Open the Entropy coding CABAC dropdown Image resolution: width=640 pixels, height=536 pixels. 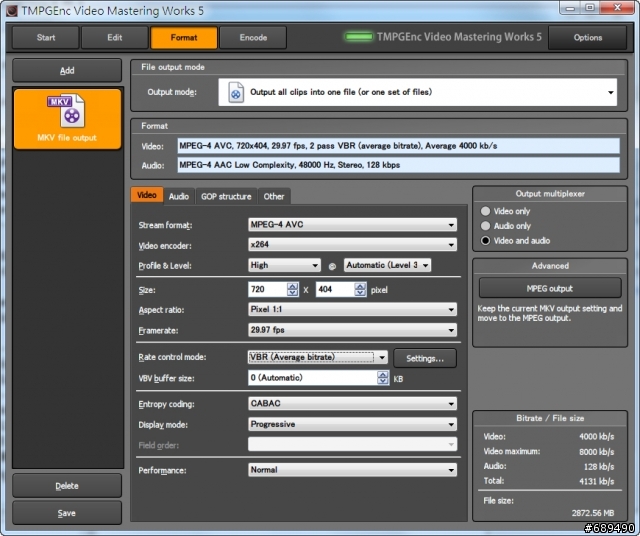point(352,404)
